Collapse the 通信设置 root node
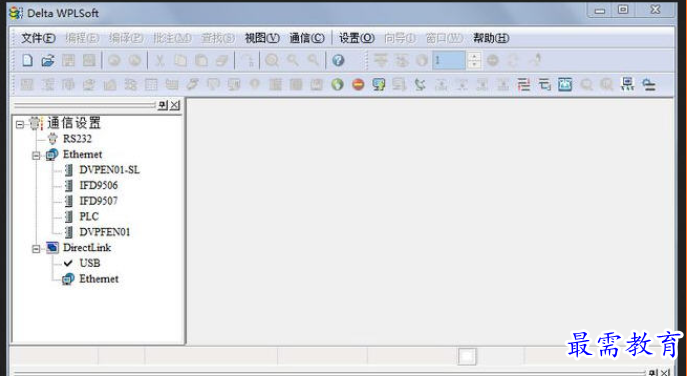The width and height of the screenshot is (689, 376). (x=20, y=125)
